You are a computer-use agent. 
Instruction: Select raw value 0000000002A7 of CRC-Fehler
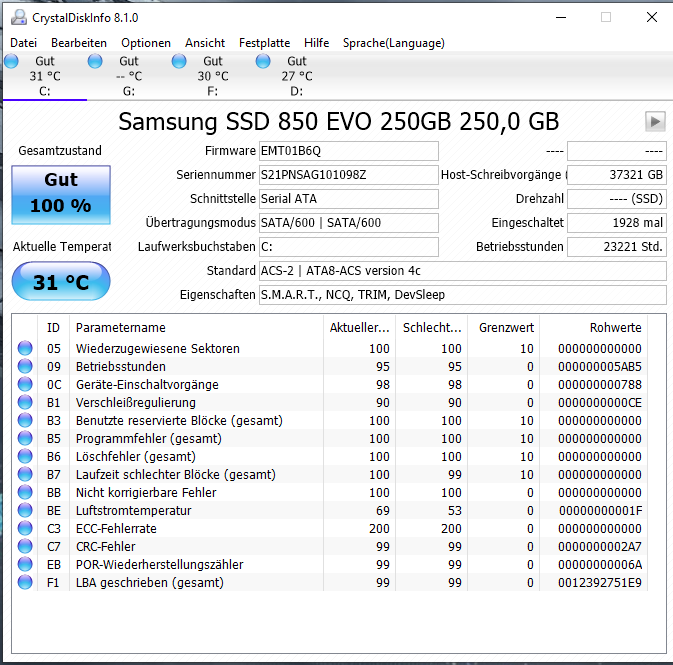tap(600, 547)
